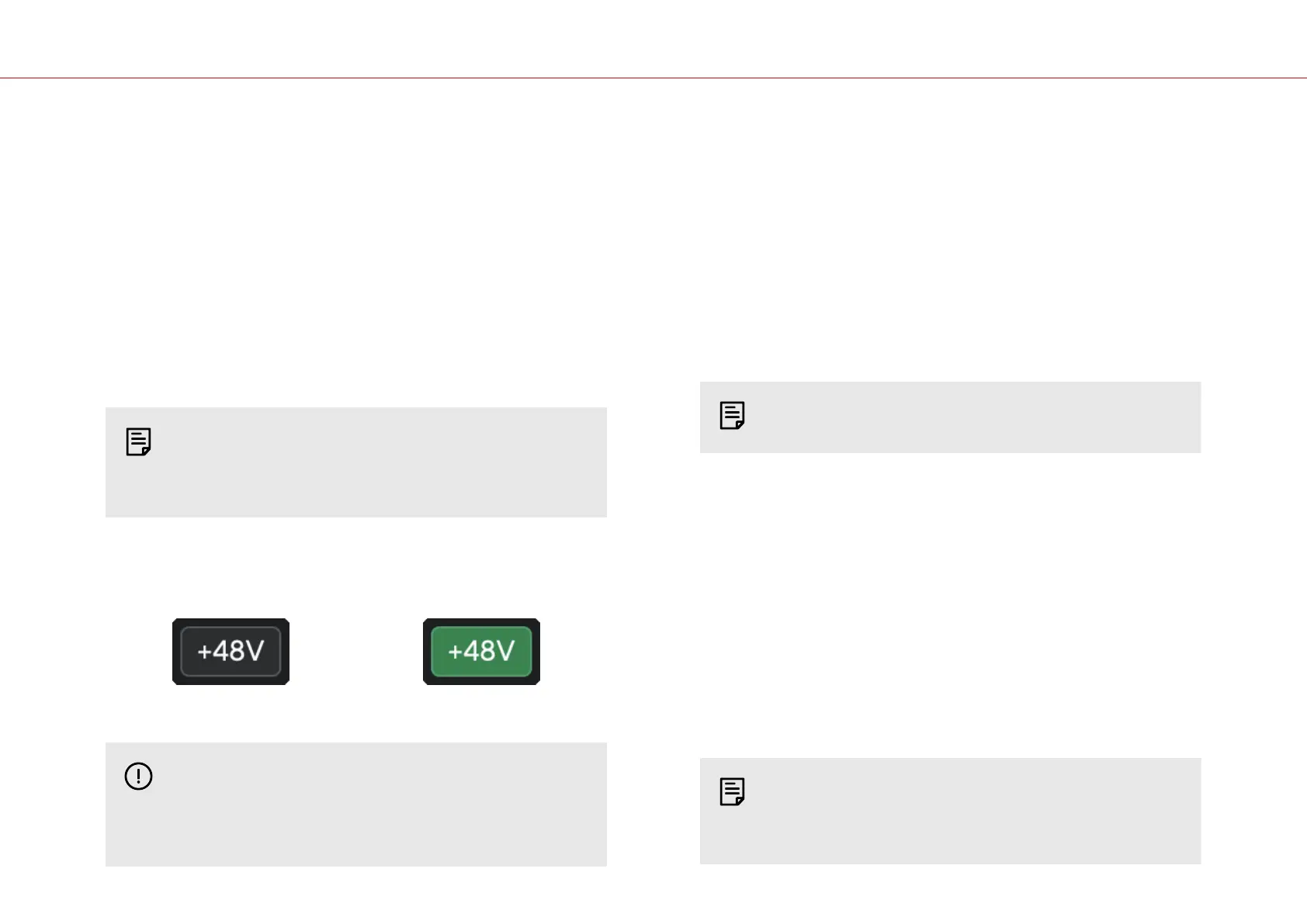The height and width of the screenshot is (924, 1307).
Task: Click the document icon in the single-line note callout
Action: [732, 415]
